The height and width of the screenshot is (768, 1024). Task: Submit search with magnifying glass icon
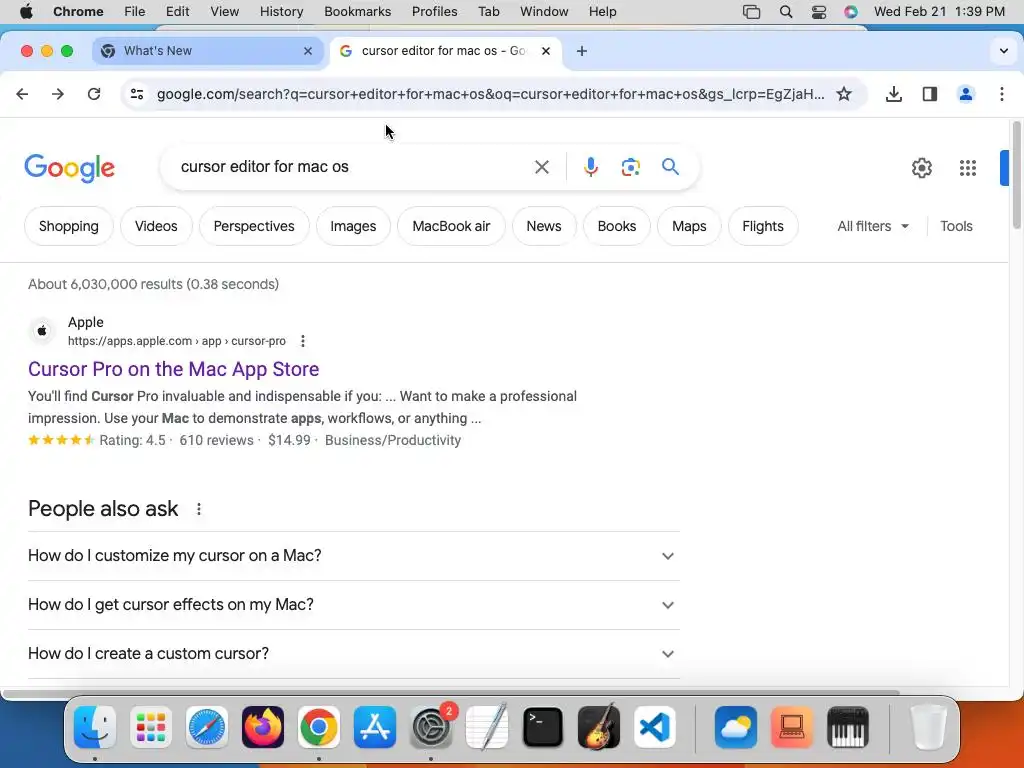[x=670, y=167]
